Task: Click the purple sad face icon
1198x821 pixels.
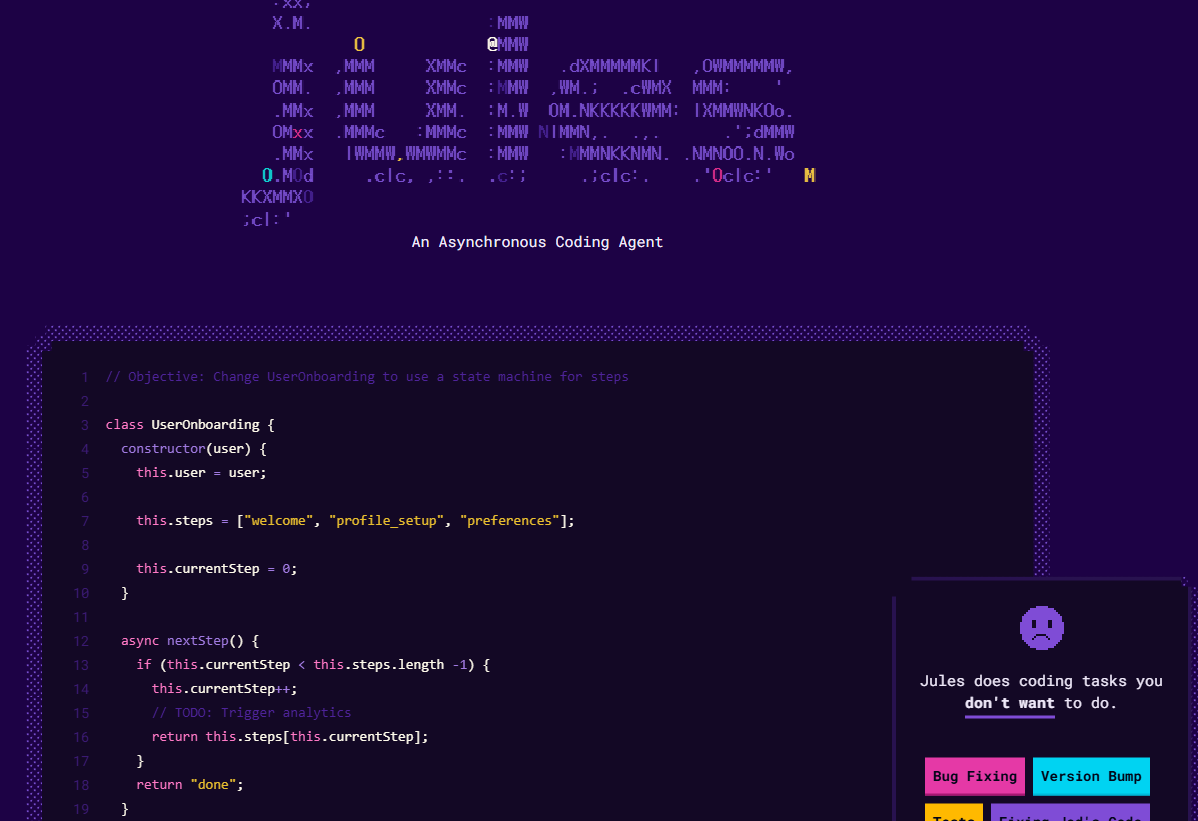Action: point(1041,628)
